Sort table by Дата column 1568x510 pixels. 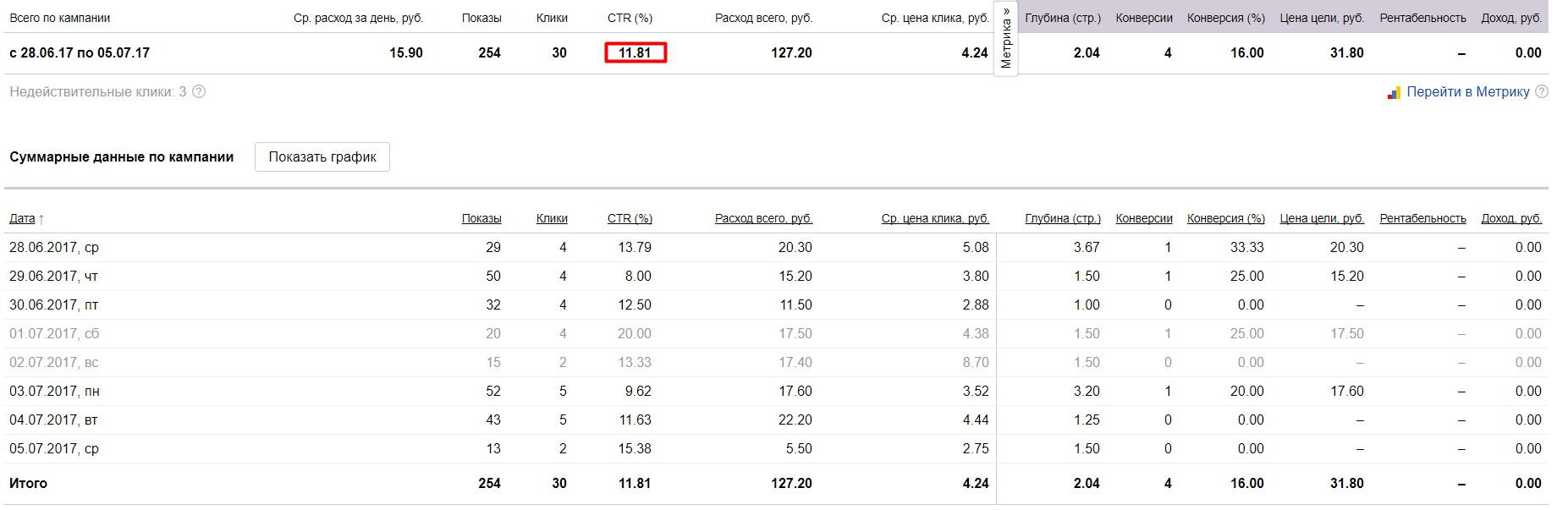coord(22,218)
